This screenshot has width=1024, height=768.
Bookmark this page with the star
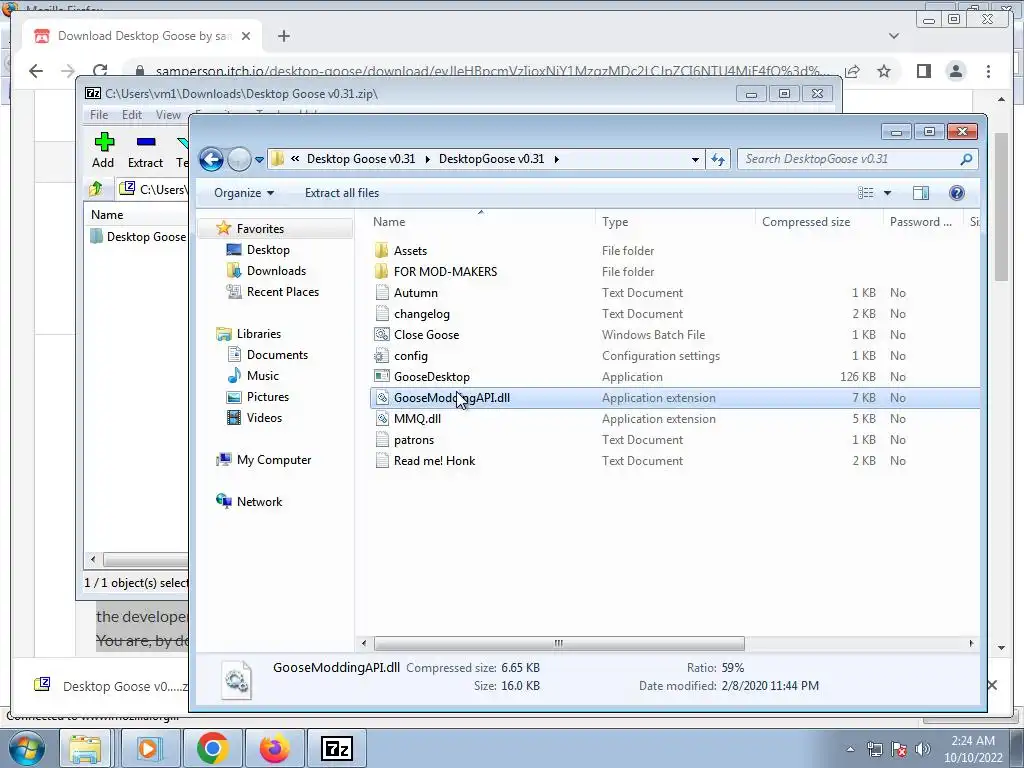point(884,71)
